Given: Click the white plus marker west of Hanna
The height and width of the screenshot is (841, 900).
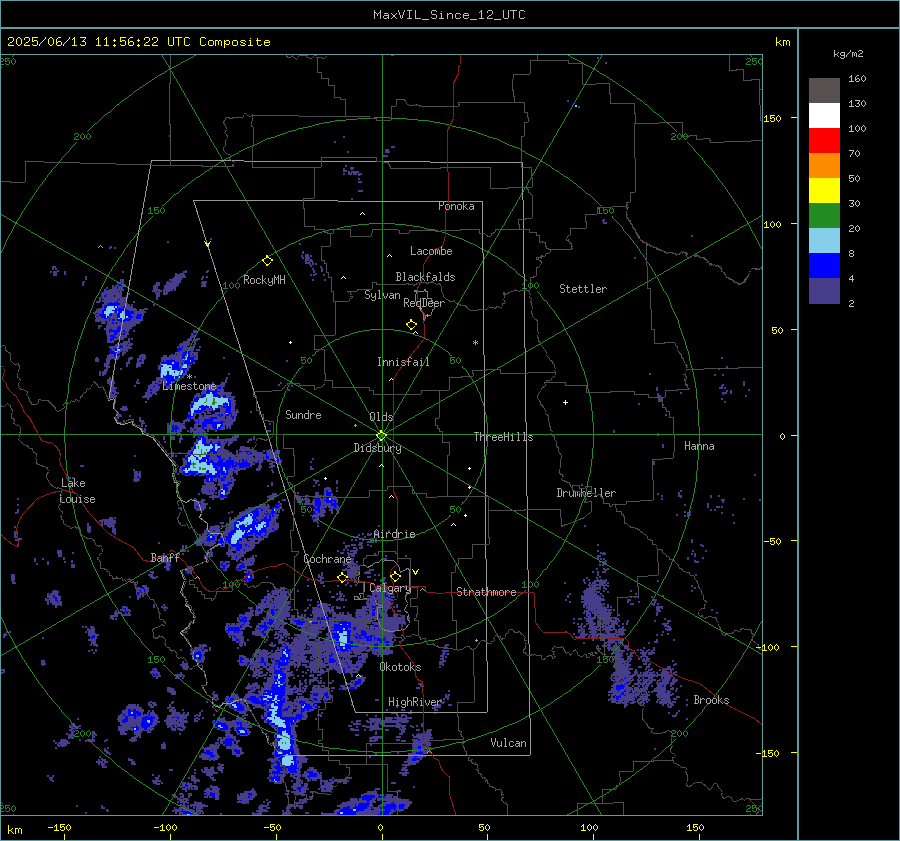Looking at the screenshot, I should click(x=565, y=402).
